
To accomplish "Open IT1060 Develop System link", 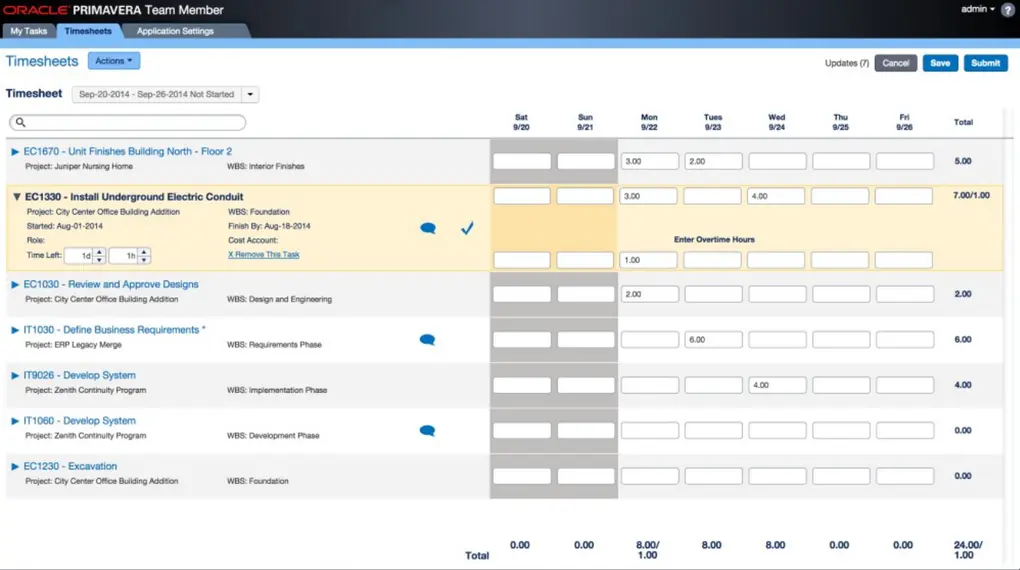I will click(x=79, y=421).
